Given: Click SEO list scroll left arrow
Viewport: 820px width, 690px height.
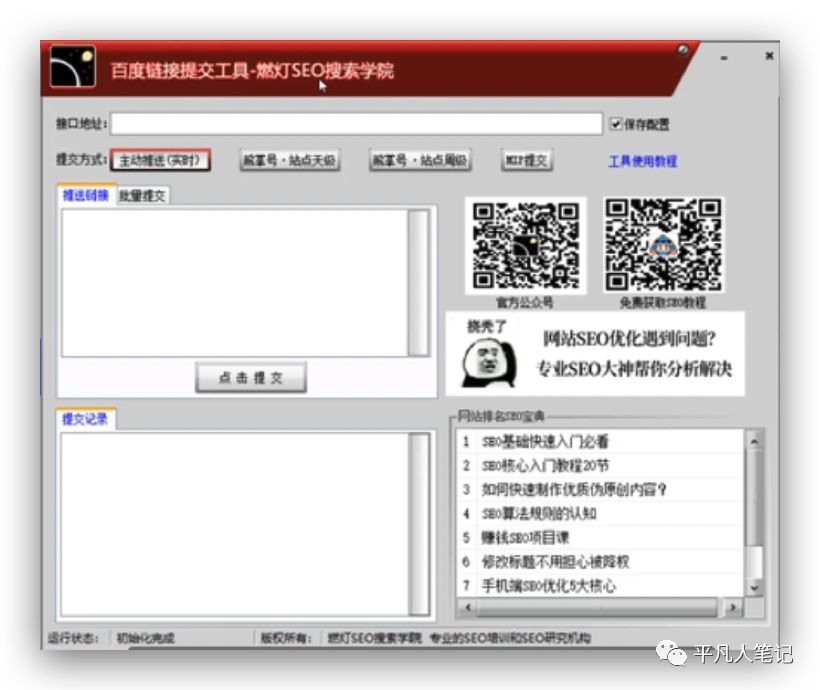Looking at the screenshot, I should pos(468,607).
